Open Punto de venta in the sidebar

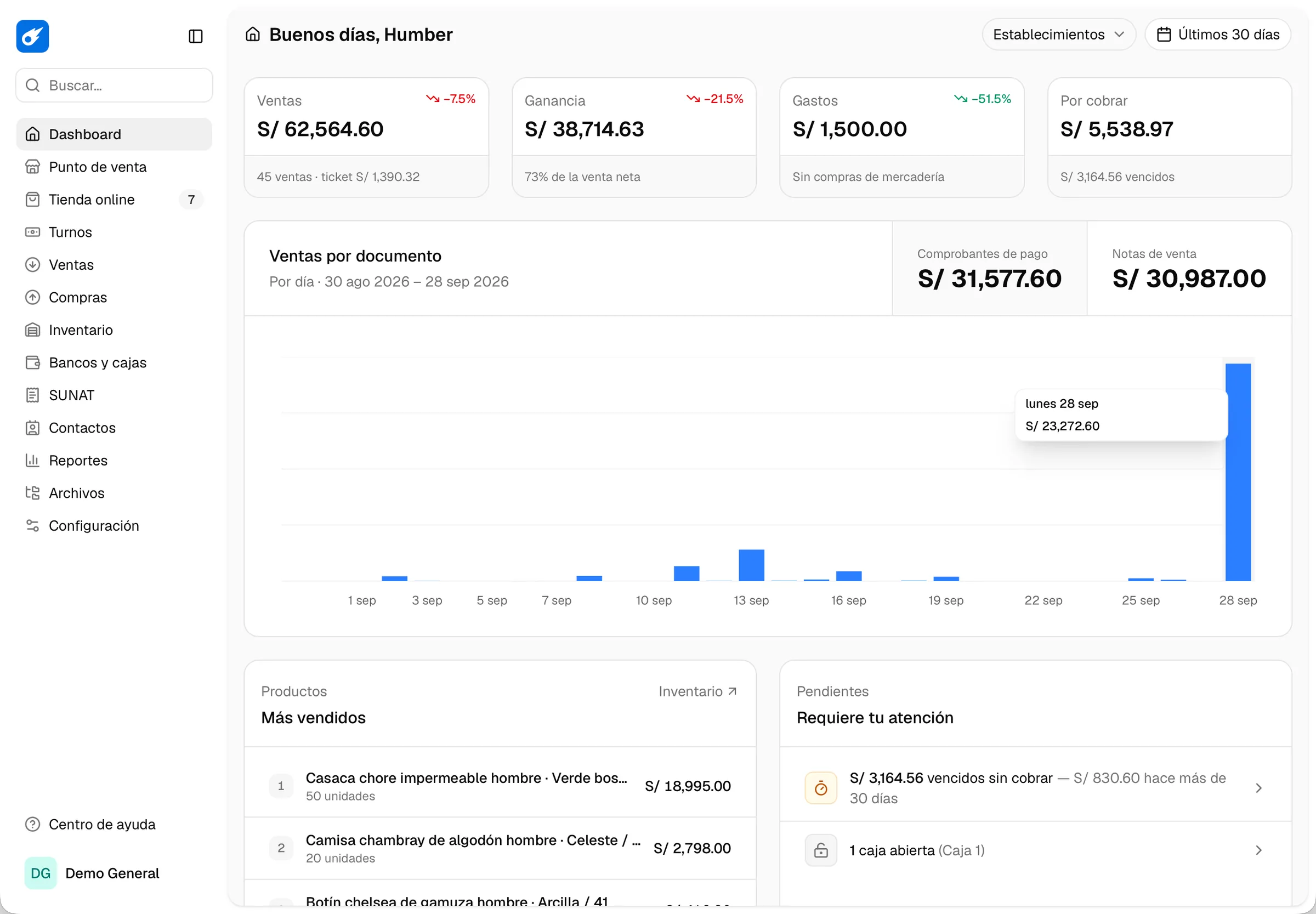pyautogui.click(x=114, y=167)
